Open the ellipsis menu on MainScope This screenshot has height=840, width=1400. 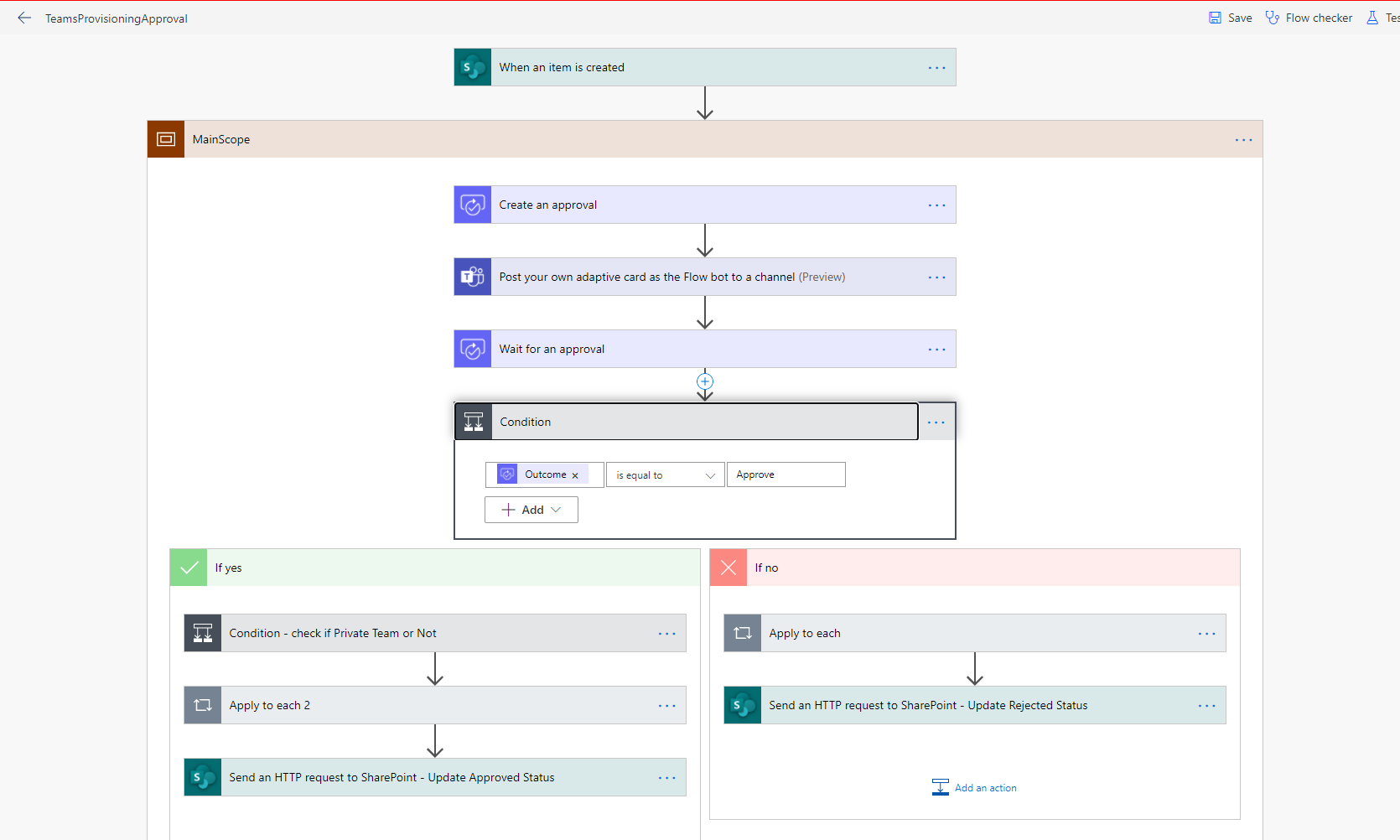coord(1243,140)
